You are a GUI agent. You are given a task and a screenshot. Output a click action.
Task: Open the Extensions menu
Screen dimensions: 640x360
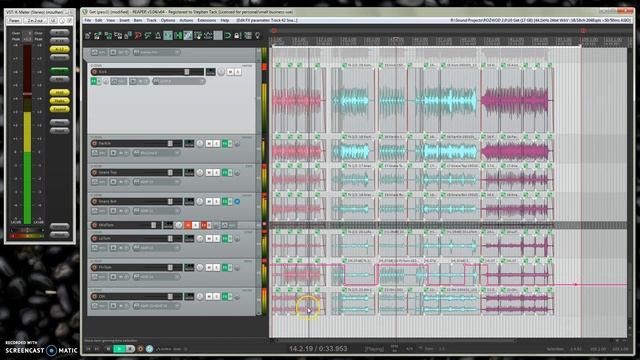pos(207,20)
